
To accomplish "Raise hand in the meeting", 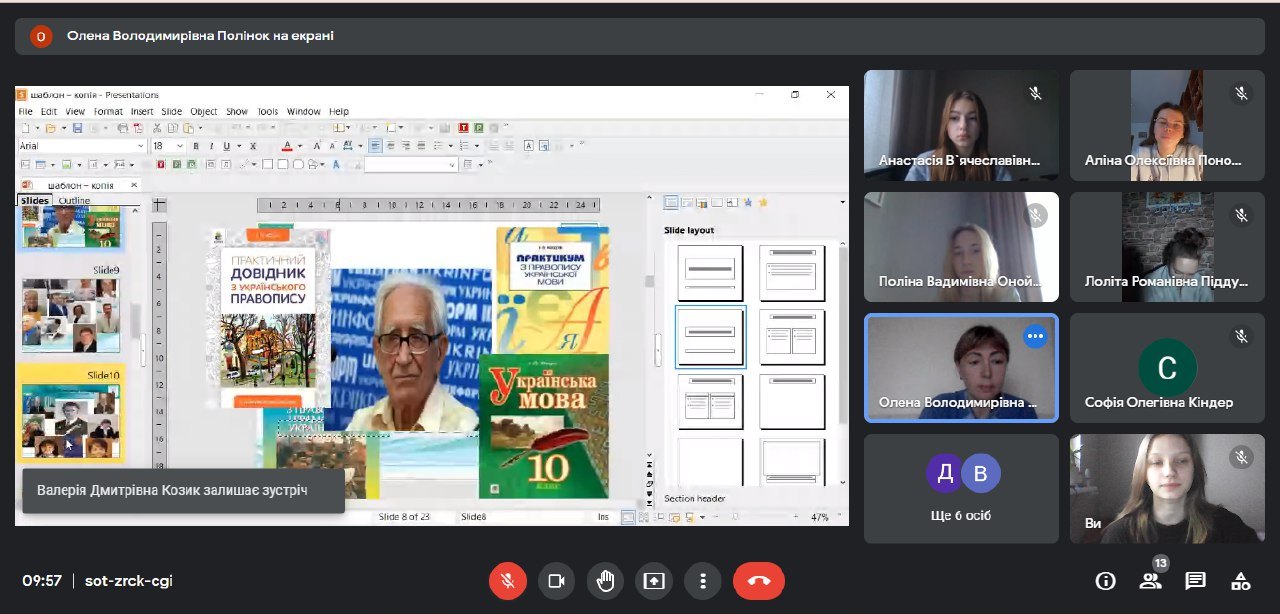I will (x=605, y=580).
